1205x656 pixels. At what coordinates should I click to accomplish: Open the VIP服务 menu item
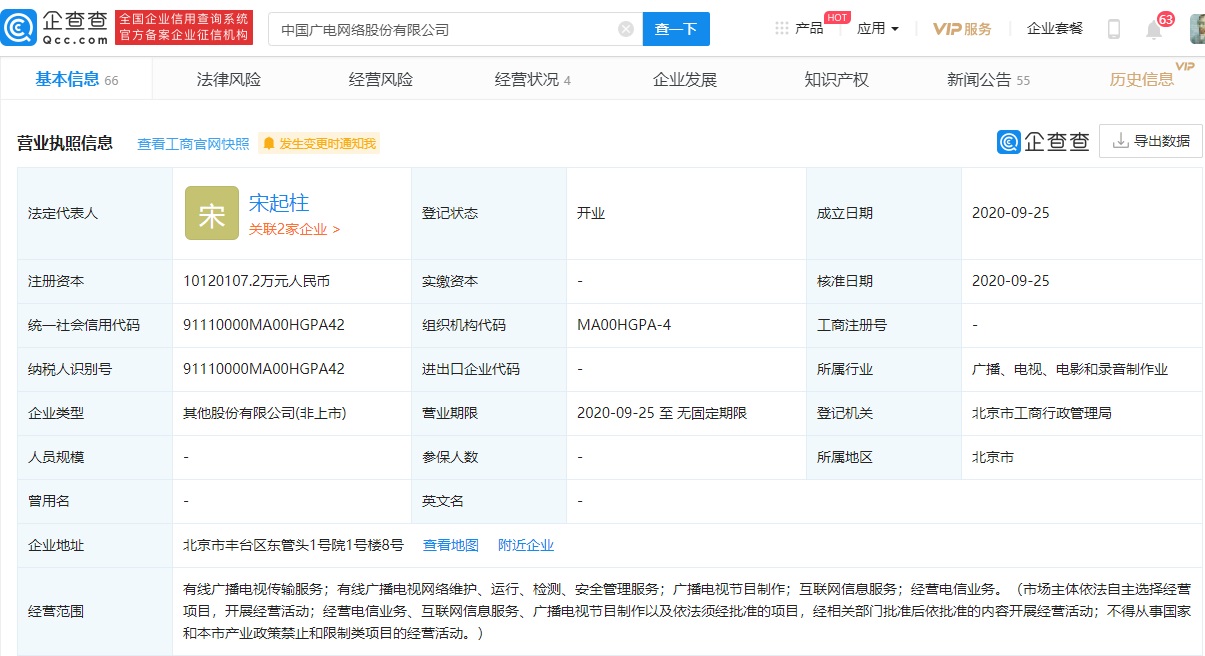pyautogui.click(x=962, y=28)
